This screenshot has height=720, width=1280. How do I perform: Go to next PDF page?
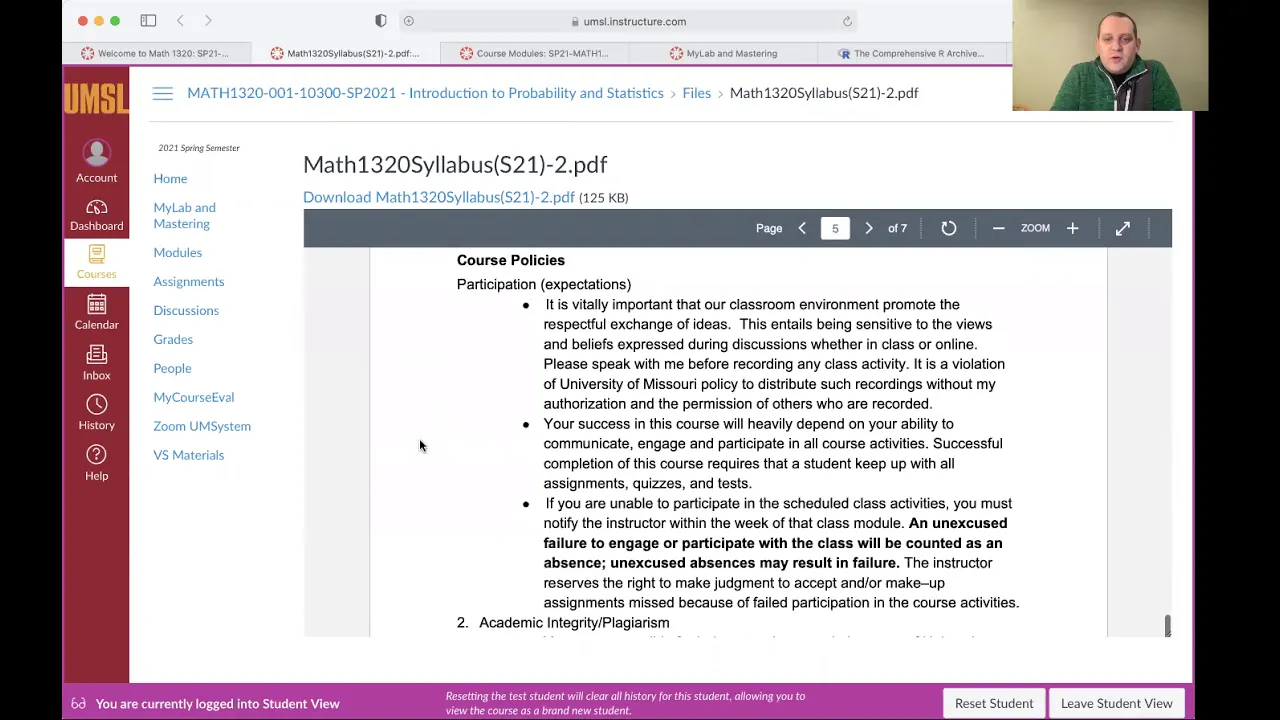868,229
